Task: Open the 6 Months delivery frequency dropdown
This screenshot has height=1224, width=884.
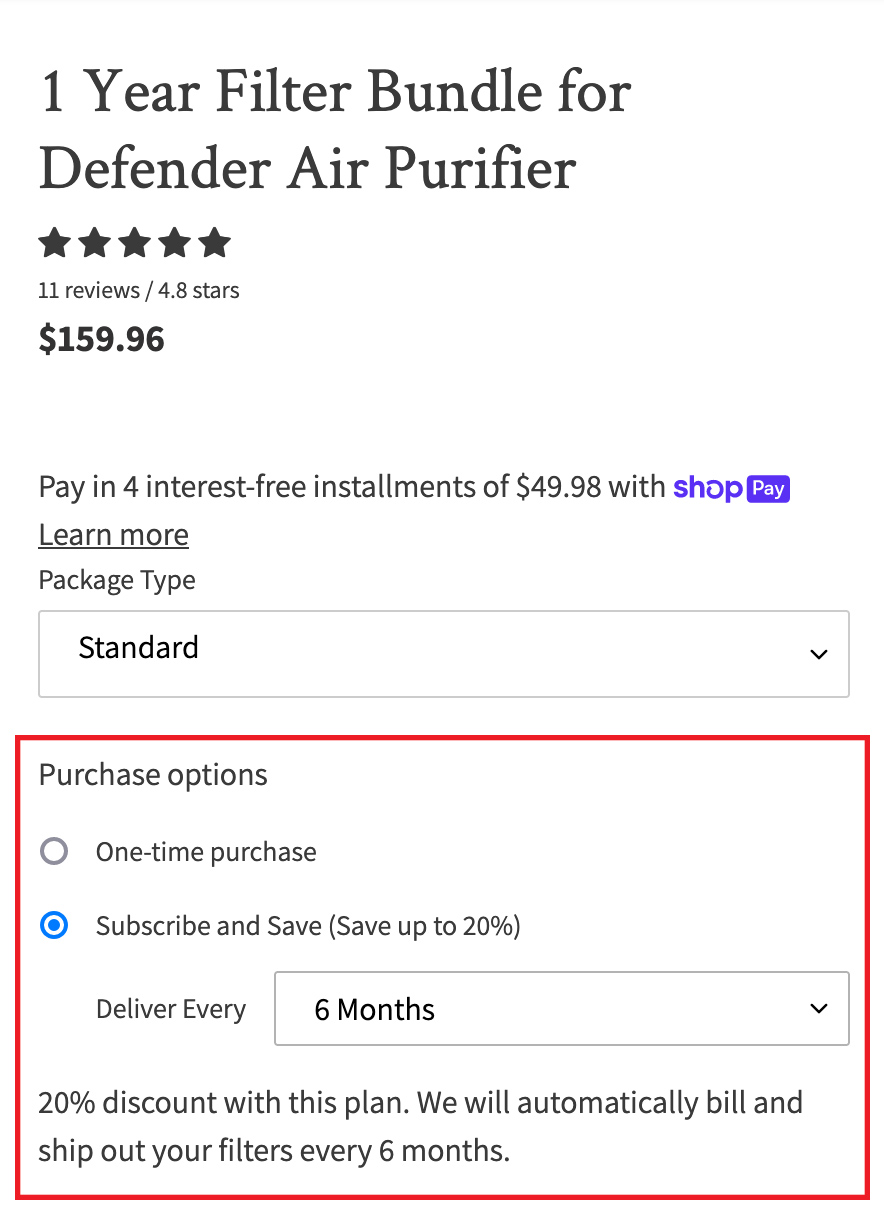Action: (x=562, y=1008)
